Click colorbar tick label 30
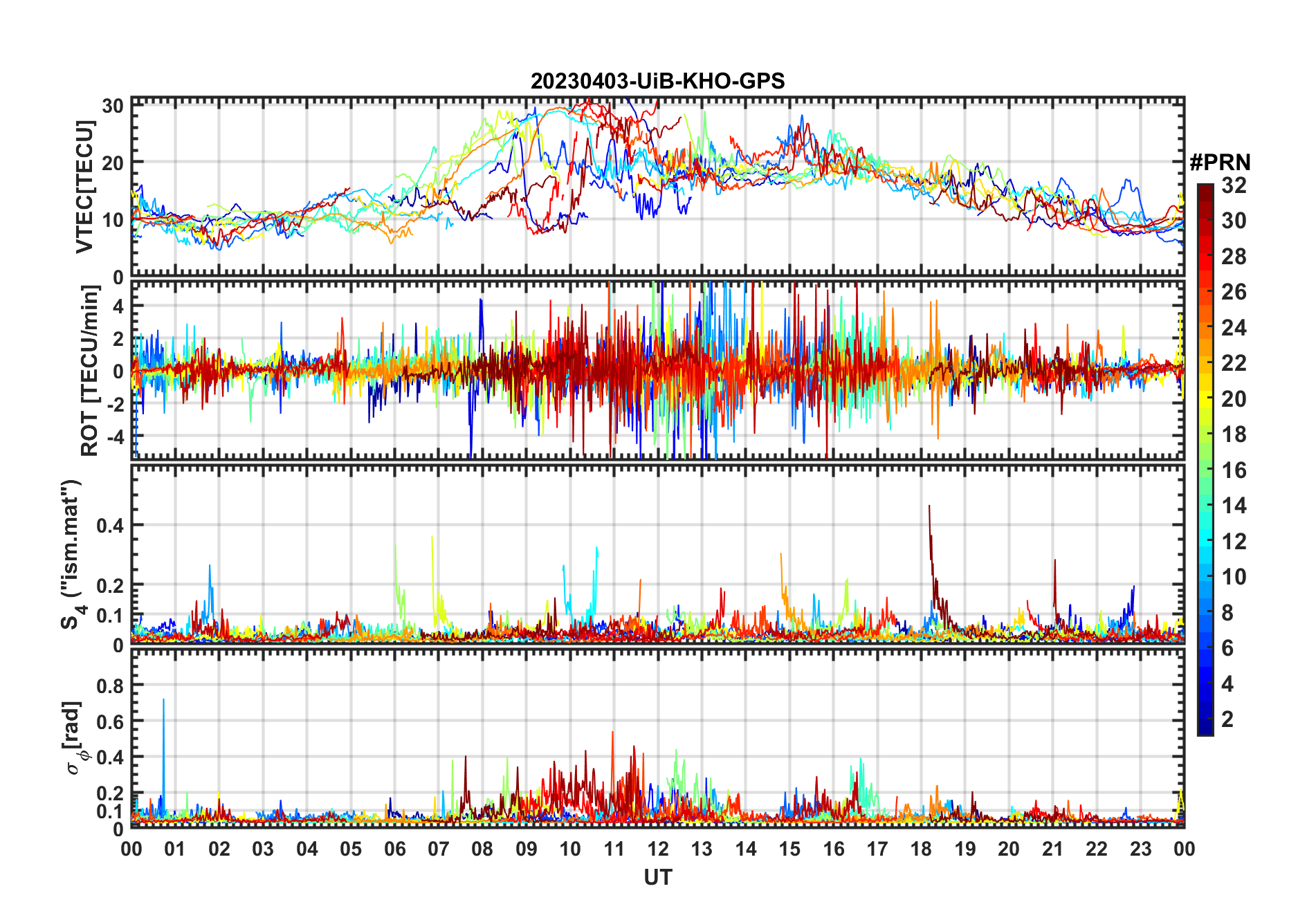The height and width of the screenshot is (920, 1316). pyautogui.click(x=1234, y=221)
